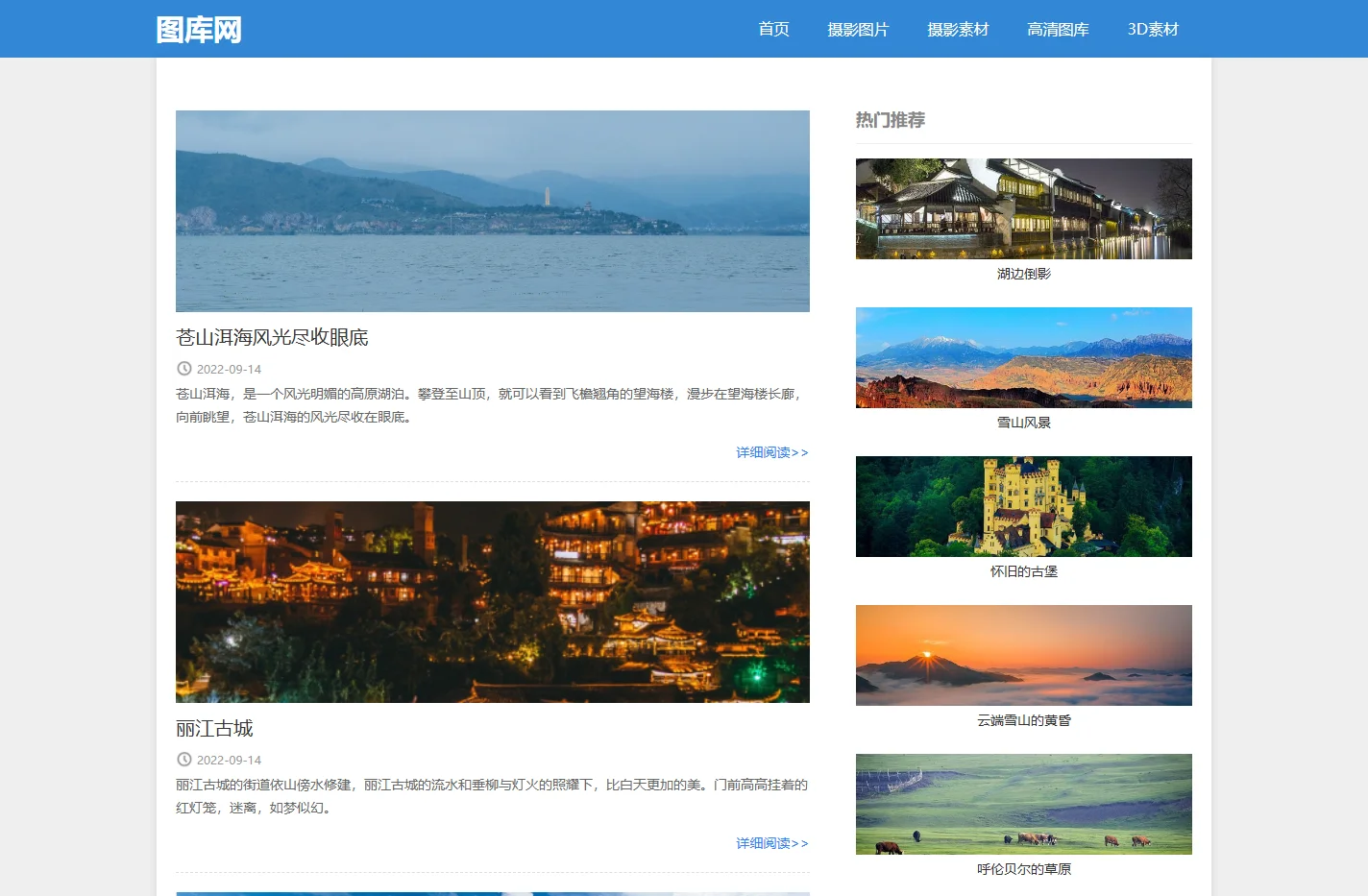
Task: Click the 怀旧的古堡 caption link
Action: (x=1024, y=571)
